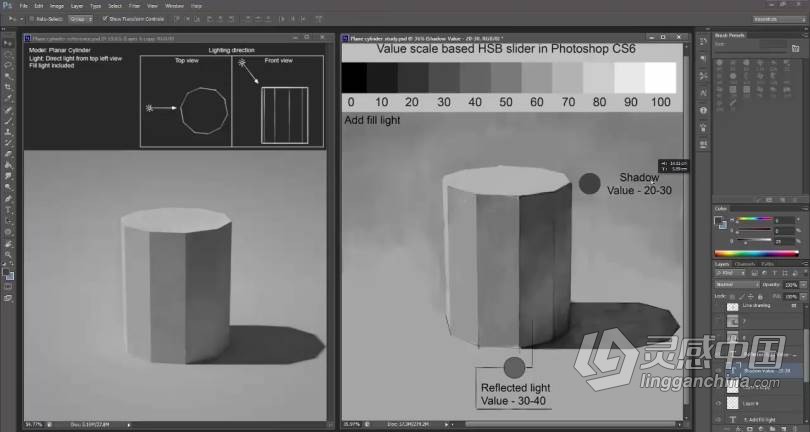This screenshot has height=432, width=810.
Task: Select the Brush Presets panel tab
Action: [x=730, y=35]
